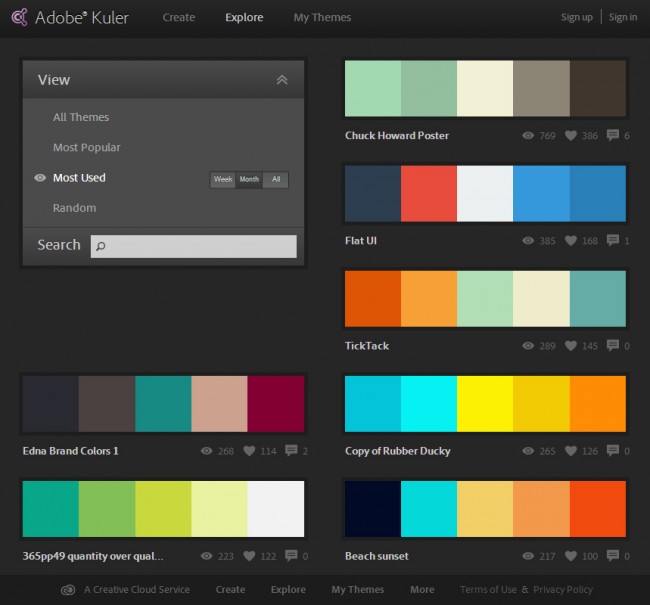Click the Creative Cloud icon in footer

(x=68, y=590)
